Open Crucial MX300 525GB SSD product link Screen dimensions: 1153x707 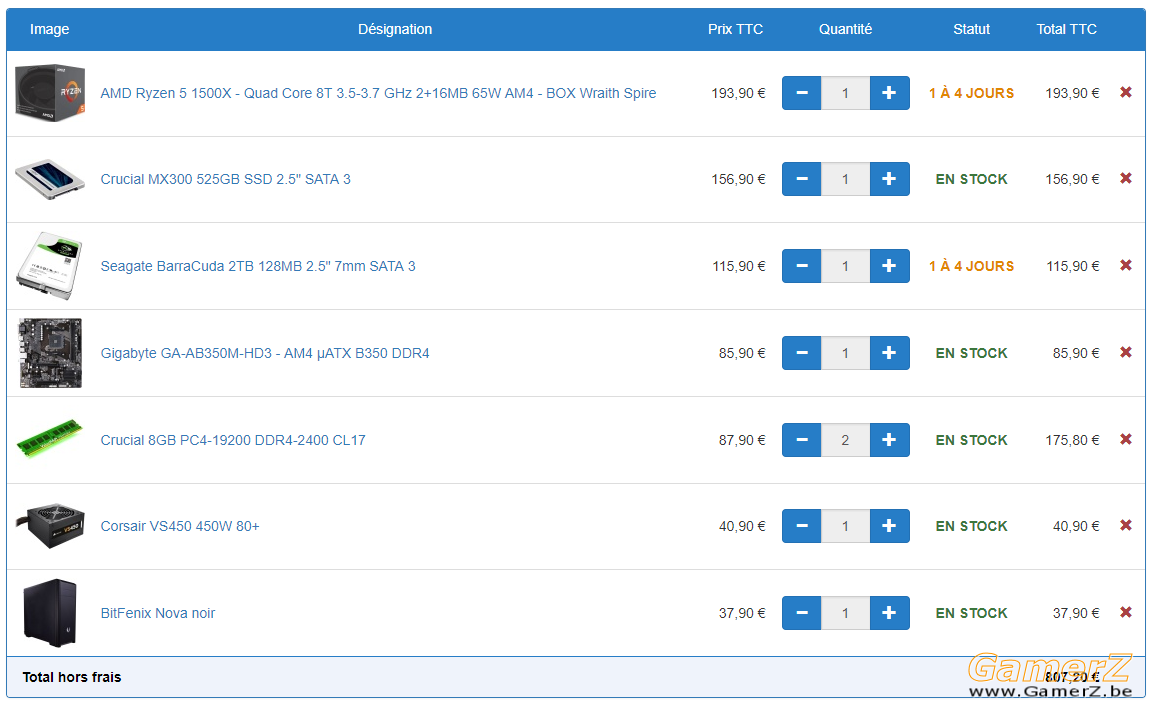click(x=225, y=180)
